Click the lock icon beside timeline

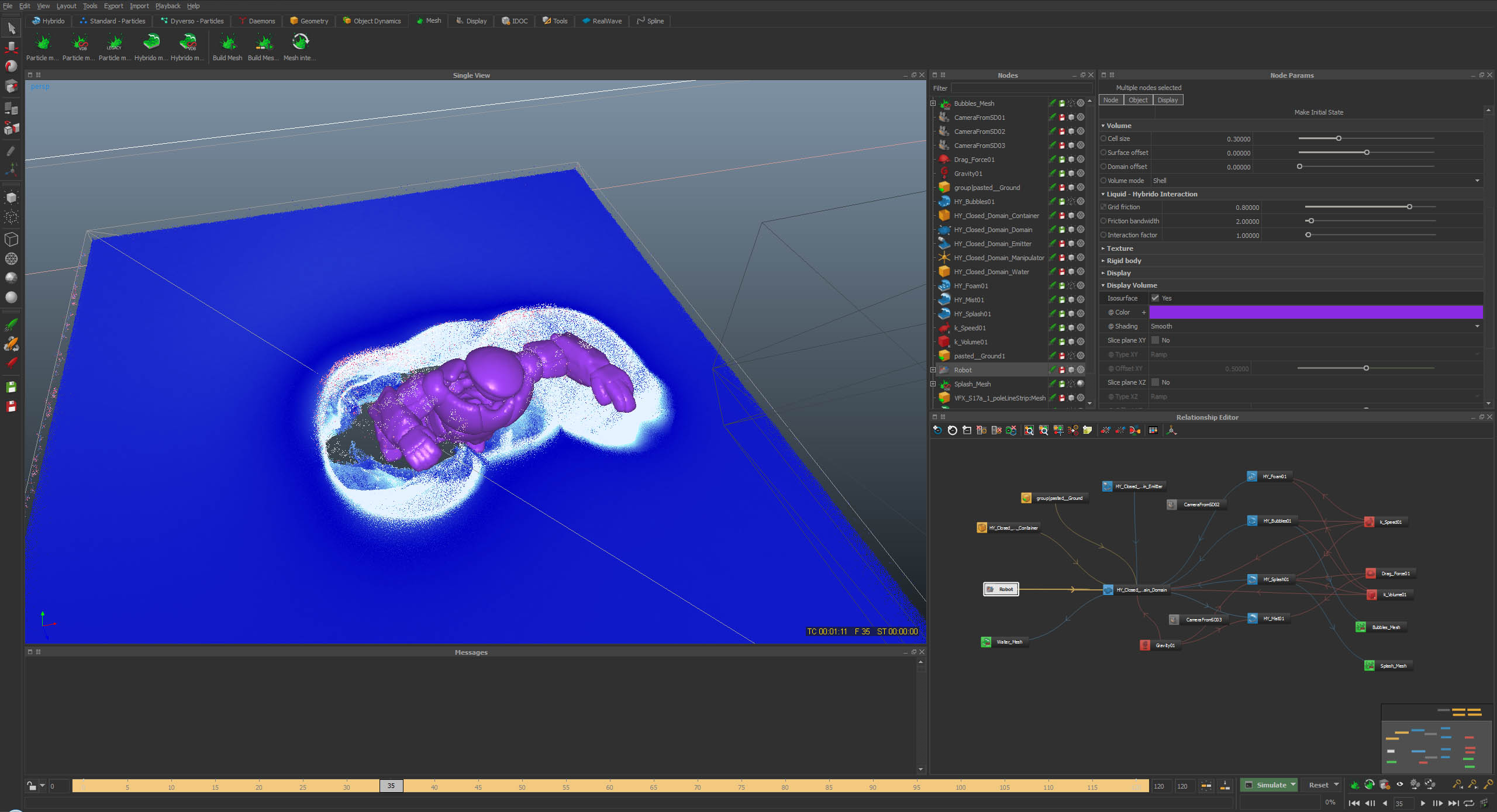[32, 786]
